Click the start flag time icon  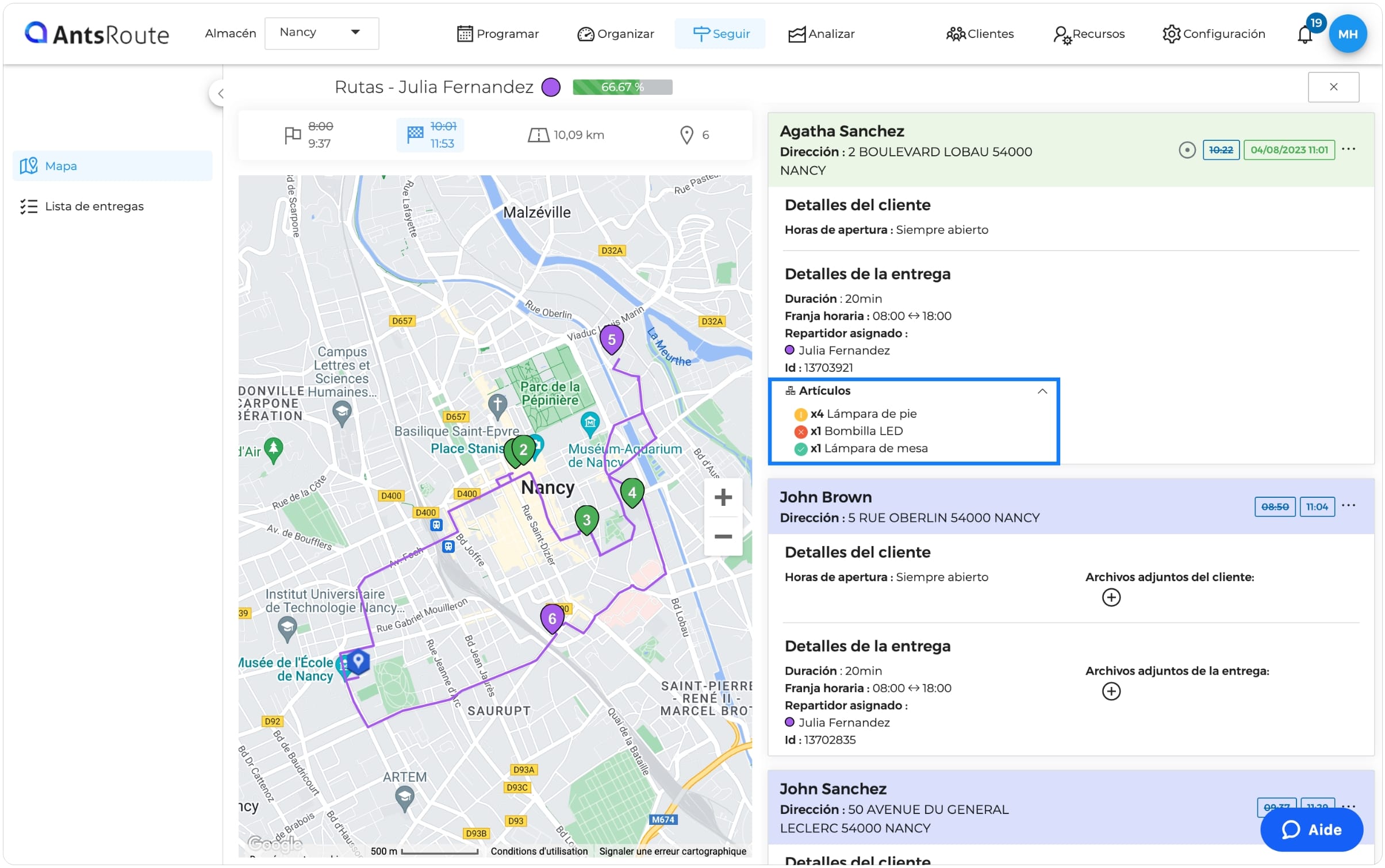click(x=293, y=135)
